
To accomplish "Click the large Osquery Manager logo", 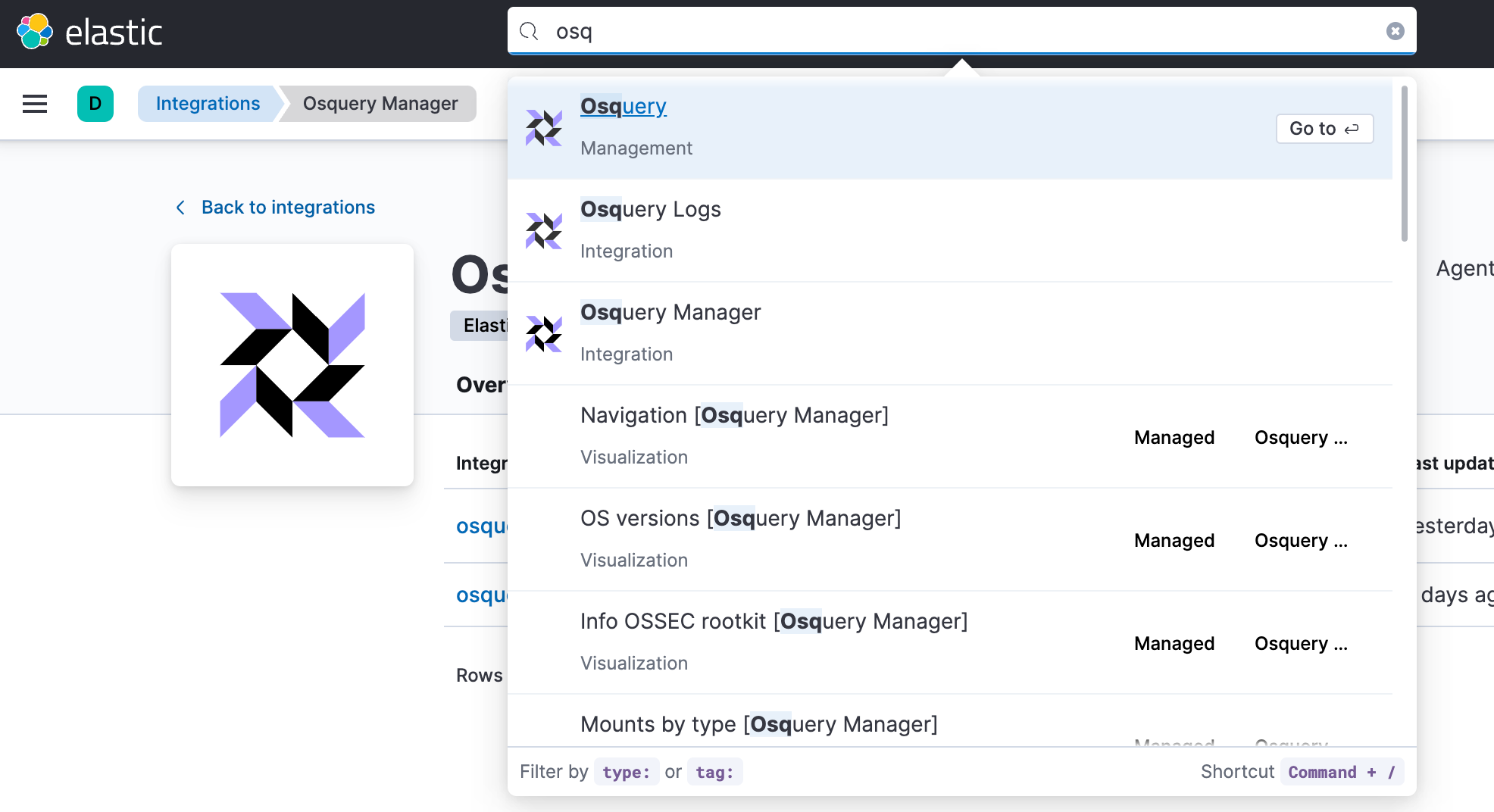I will click(292, 365).
